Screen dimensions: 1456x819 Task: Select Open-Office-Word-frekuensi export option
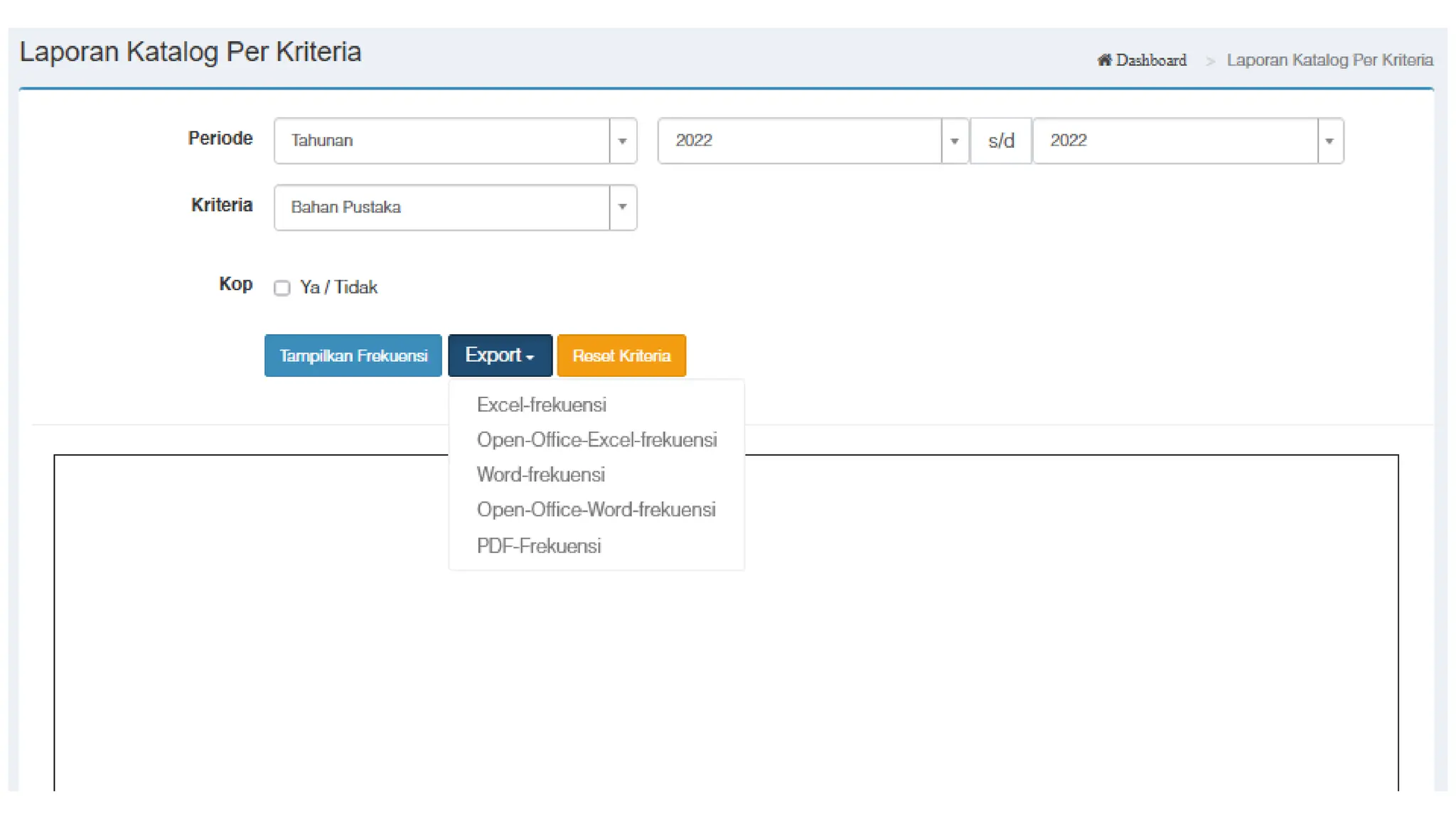click(596, 510)
